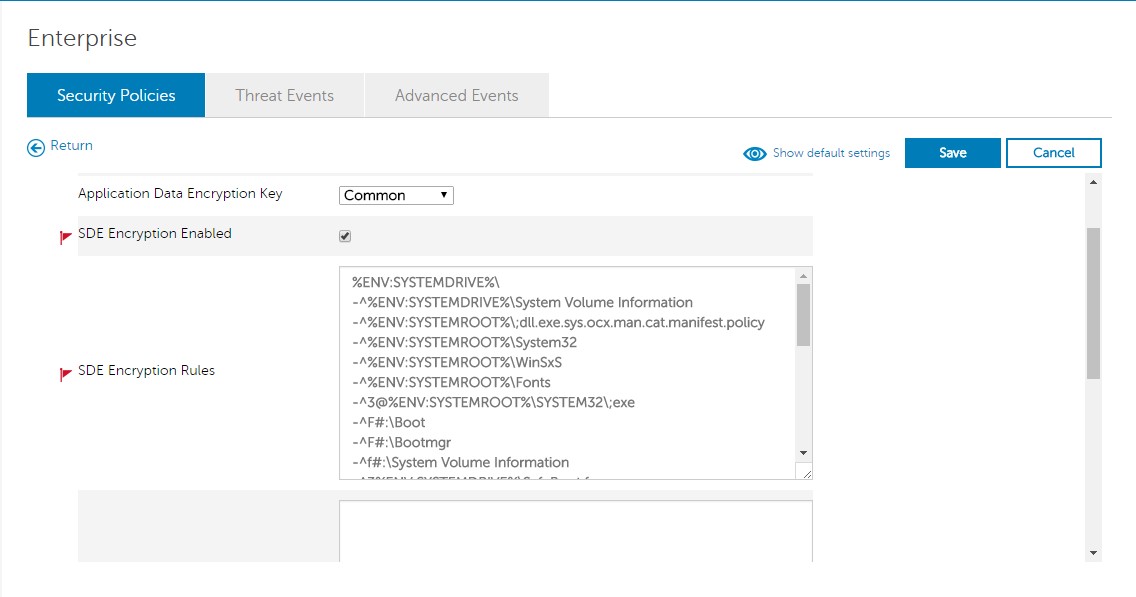
Task: Click the down arrow in the rules box scrollbar
Action: click(x=803, y=453)
